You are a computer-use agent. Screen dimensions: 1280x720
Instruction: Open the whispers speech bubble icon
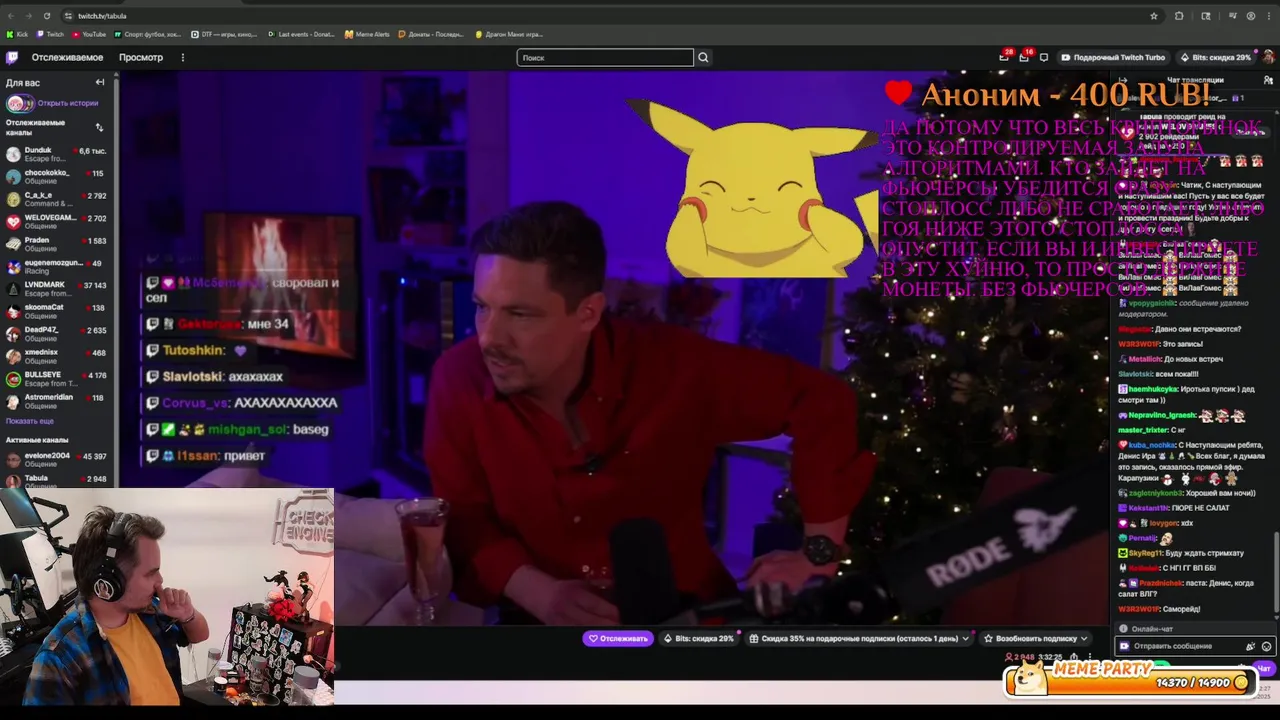point(1044,57)
